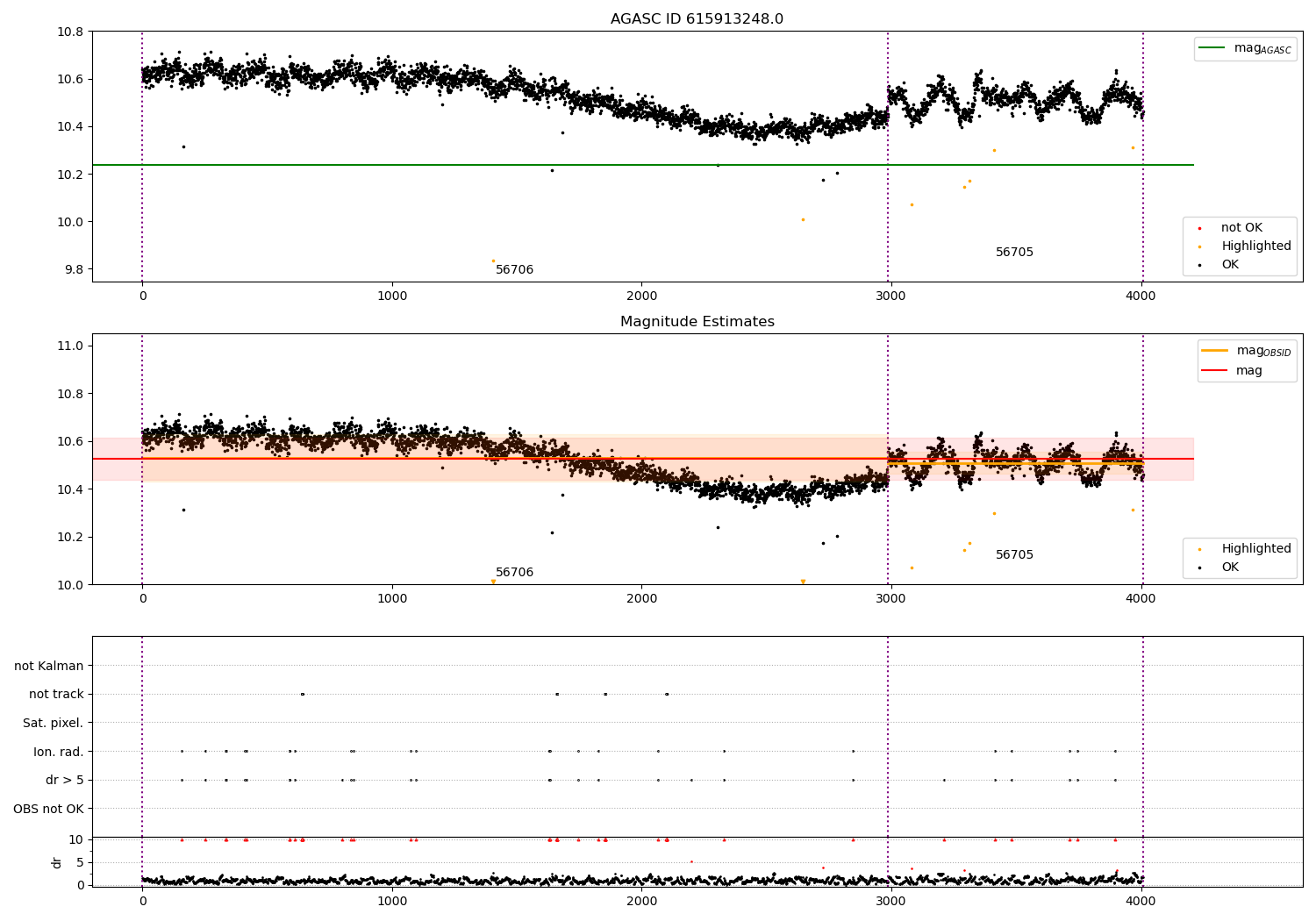Click the x-axis tick 1000 under the Magnitude Estimates plot
The image size is (1316, 921).
392,598
